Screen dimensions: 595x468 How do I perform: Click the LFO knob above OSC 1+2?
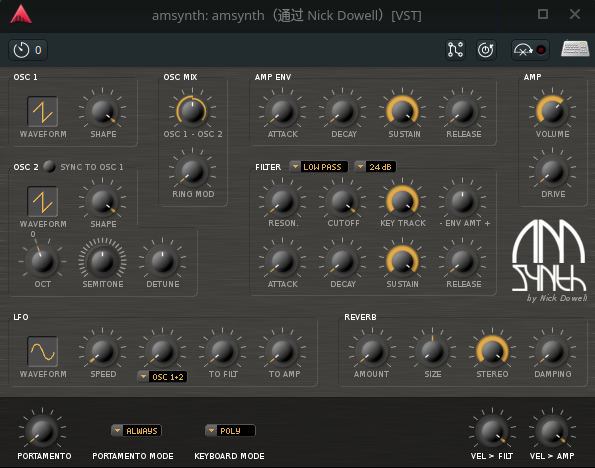pyautogui.click(x=162, y=351)
